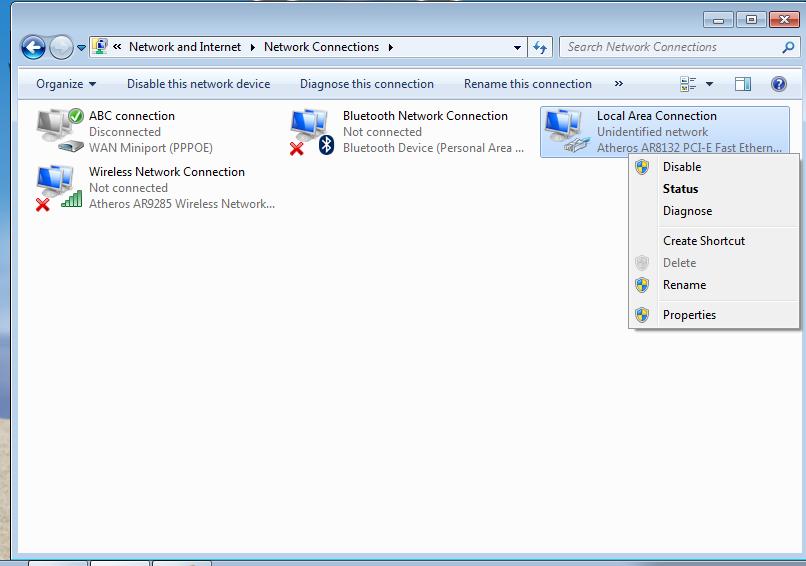This screenshot has height=566, width=806.
Task: Open view options dropdown arrow
Action: [x=709, y=84]
